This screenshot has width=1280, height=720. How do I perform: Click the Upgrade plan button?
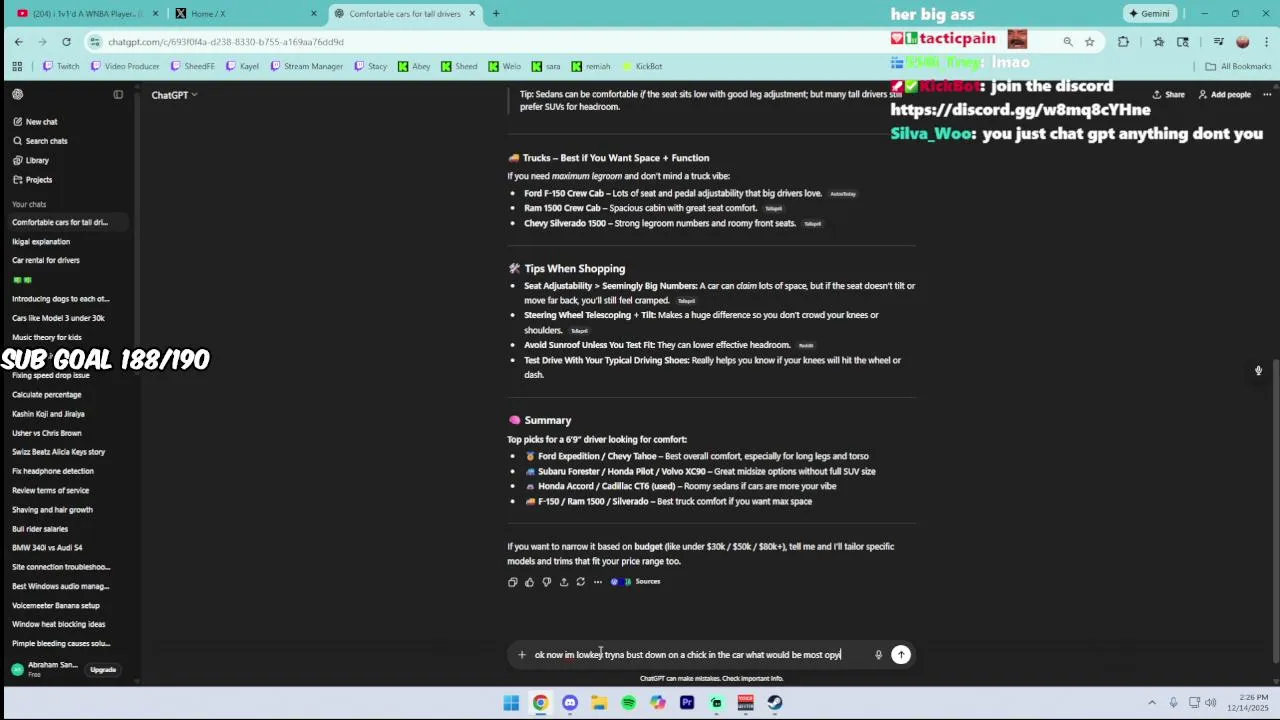click(103, 670)
